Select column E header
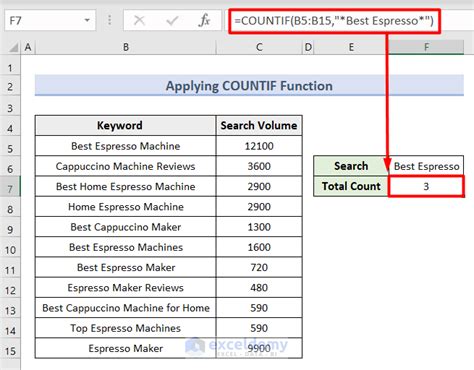This screenshot has height=370, width=474. [x=351, y=47]
